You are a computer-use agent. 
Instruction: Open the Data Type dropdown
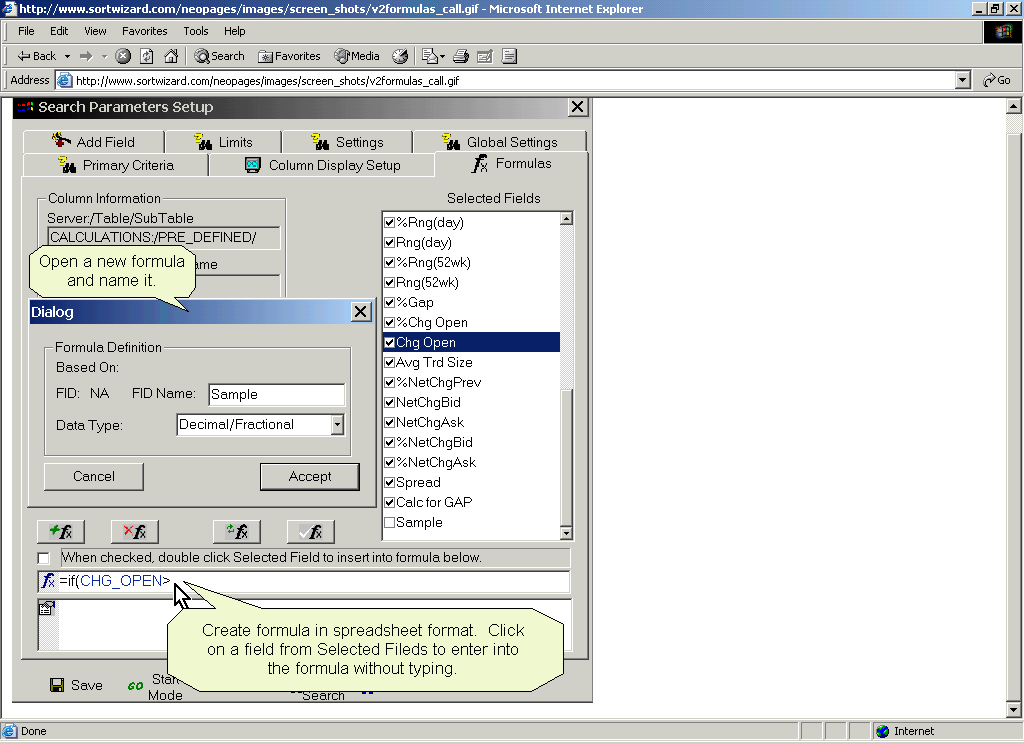[337, 425]
